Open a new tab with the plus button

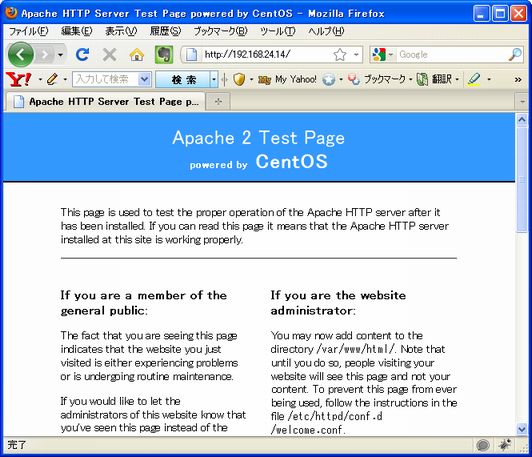click(x=218, y=101)
